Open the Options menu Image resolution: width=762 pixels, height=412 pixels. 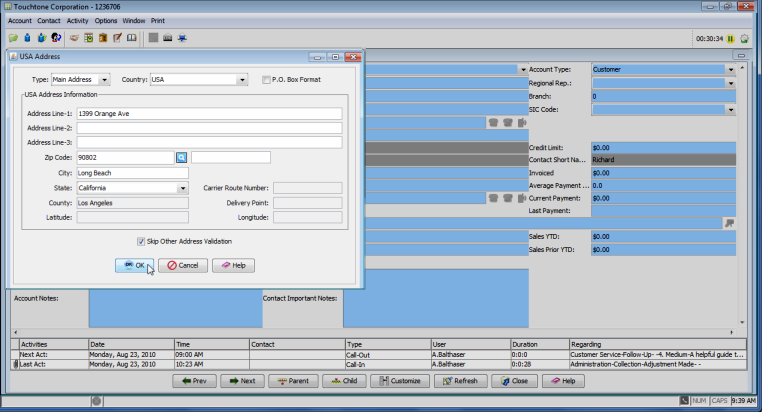[106, 21]
